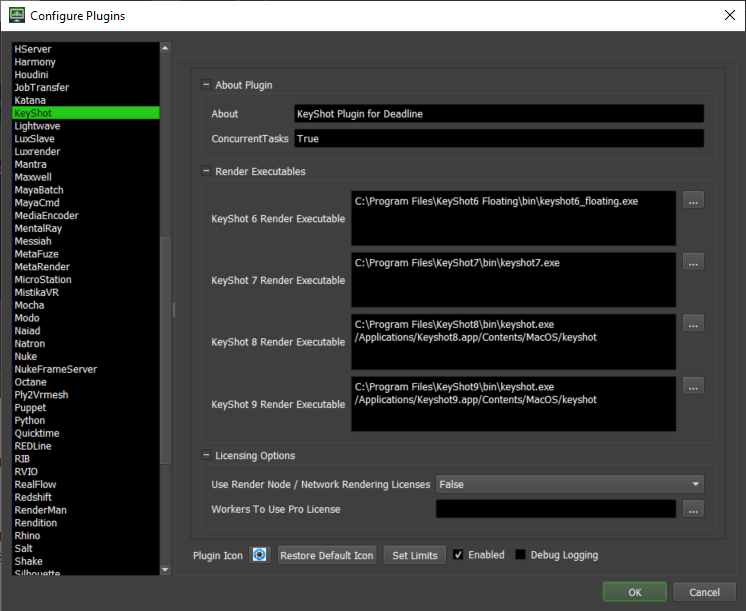746x611 pixels.
Task: Browse for KeyShot 7 Render Executable
Action: 693,262
